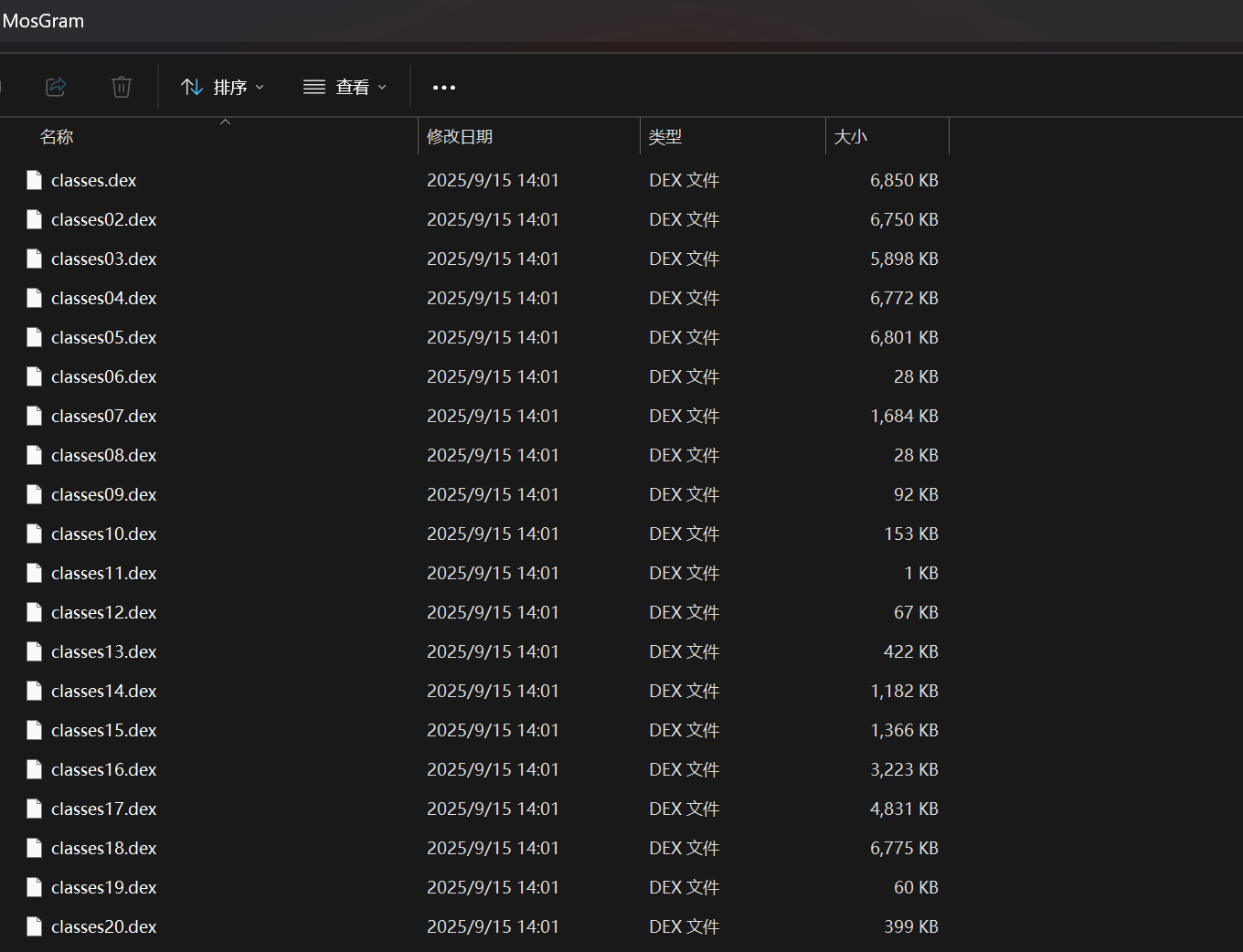Click the Share icon in toolbar
This screenshot has width=1243, height=952.
(56, 87)
